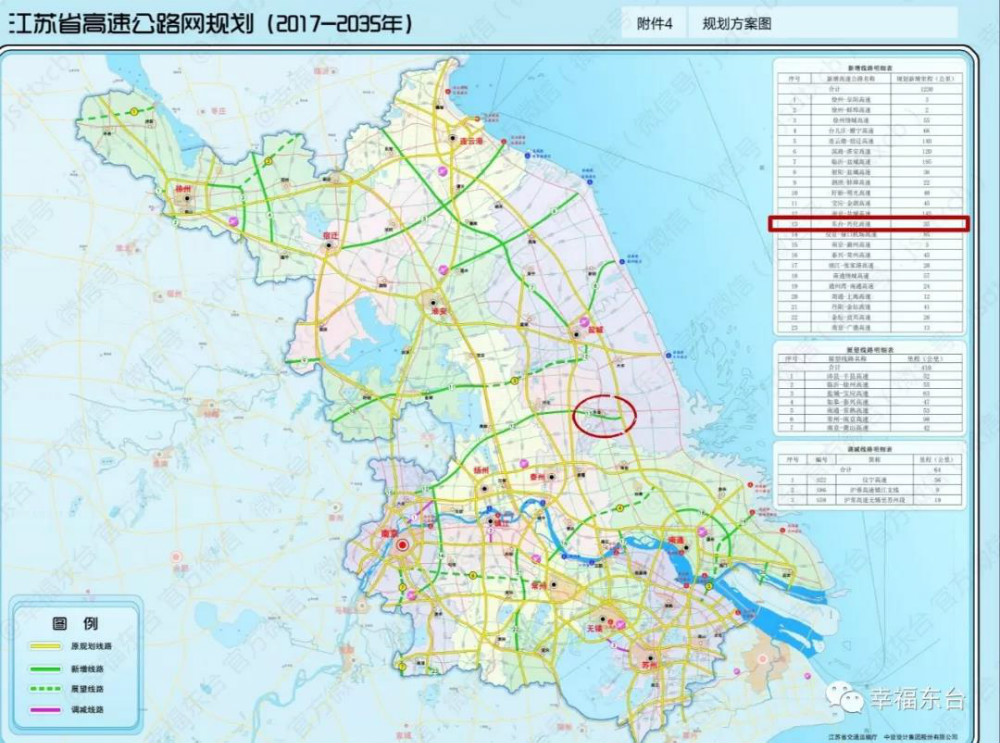Click the 附件4 label in the header

click(x=654, y=24)
